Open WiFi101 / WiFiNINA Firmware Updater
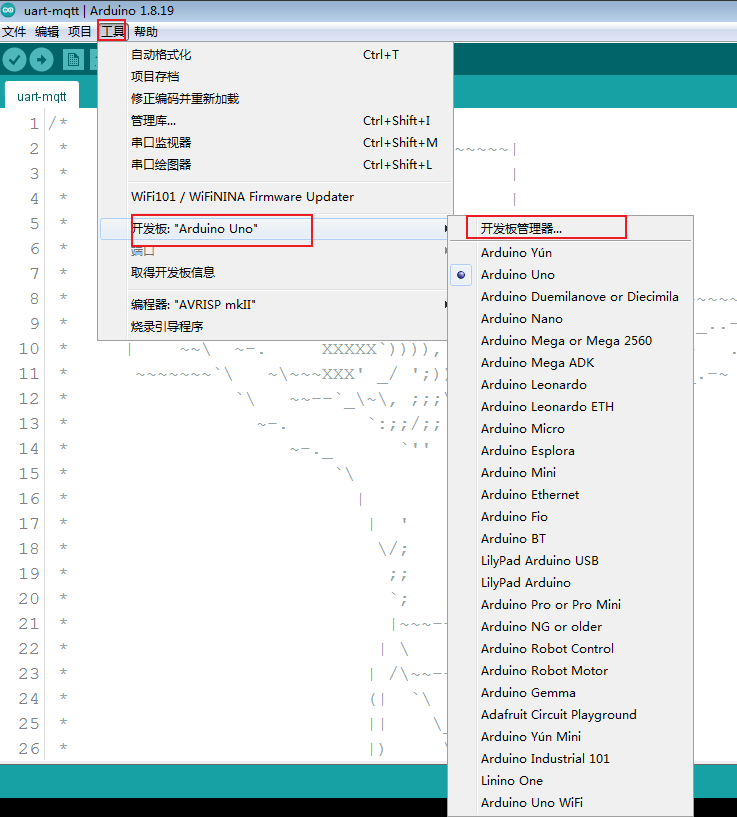The image size is (737, 817). pyautogui.click(x=242, y=197)
